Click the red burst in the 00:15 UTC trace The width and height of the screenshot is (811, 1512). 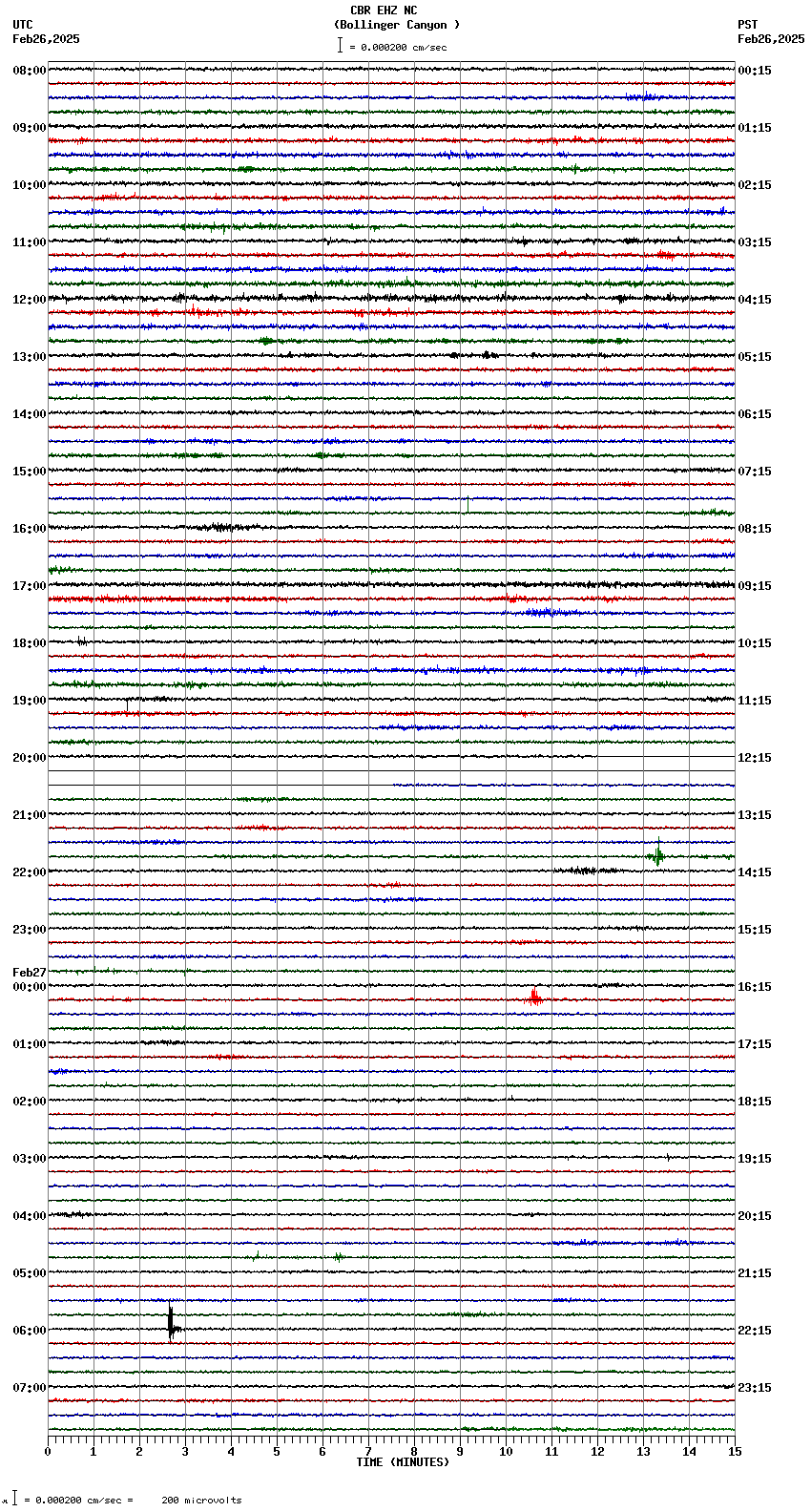[534, 997]
